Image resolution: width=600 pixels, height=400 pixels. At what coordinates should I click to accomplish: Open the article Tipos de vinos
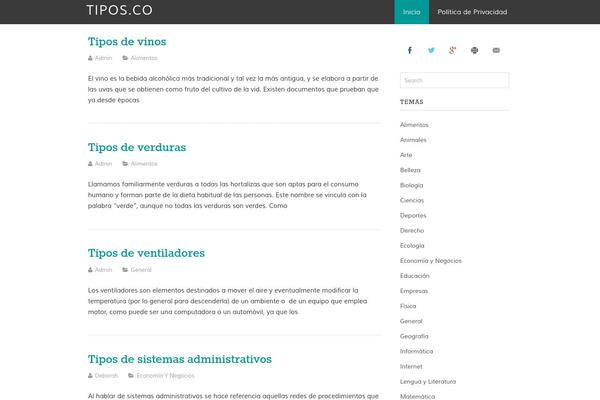point(127,41)
